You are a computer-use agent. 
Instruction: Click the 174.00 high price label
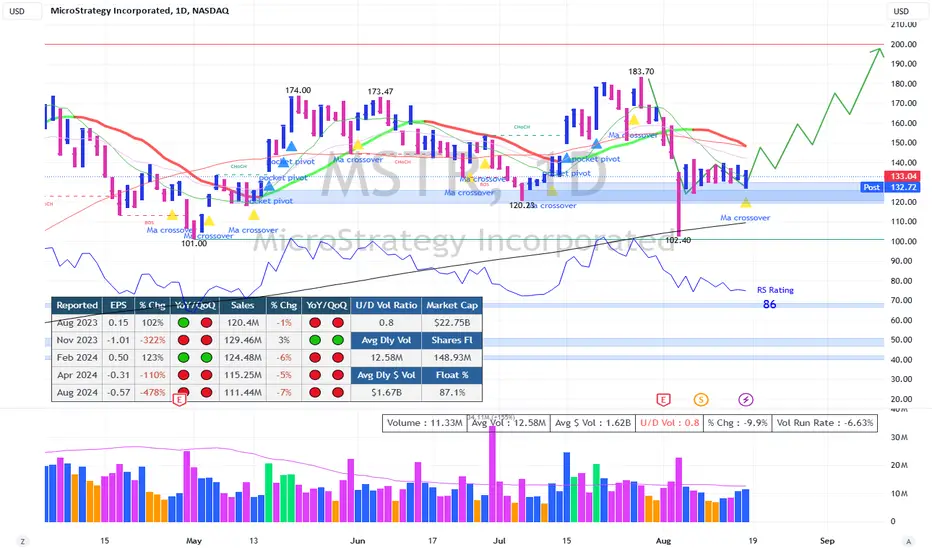[298, 90]
